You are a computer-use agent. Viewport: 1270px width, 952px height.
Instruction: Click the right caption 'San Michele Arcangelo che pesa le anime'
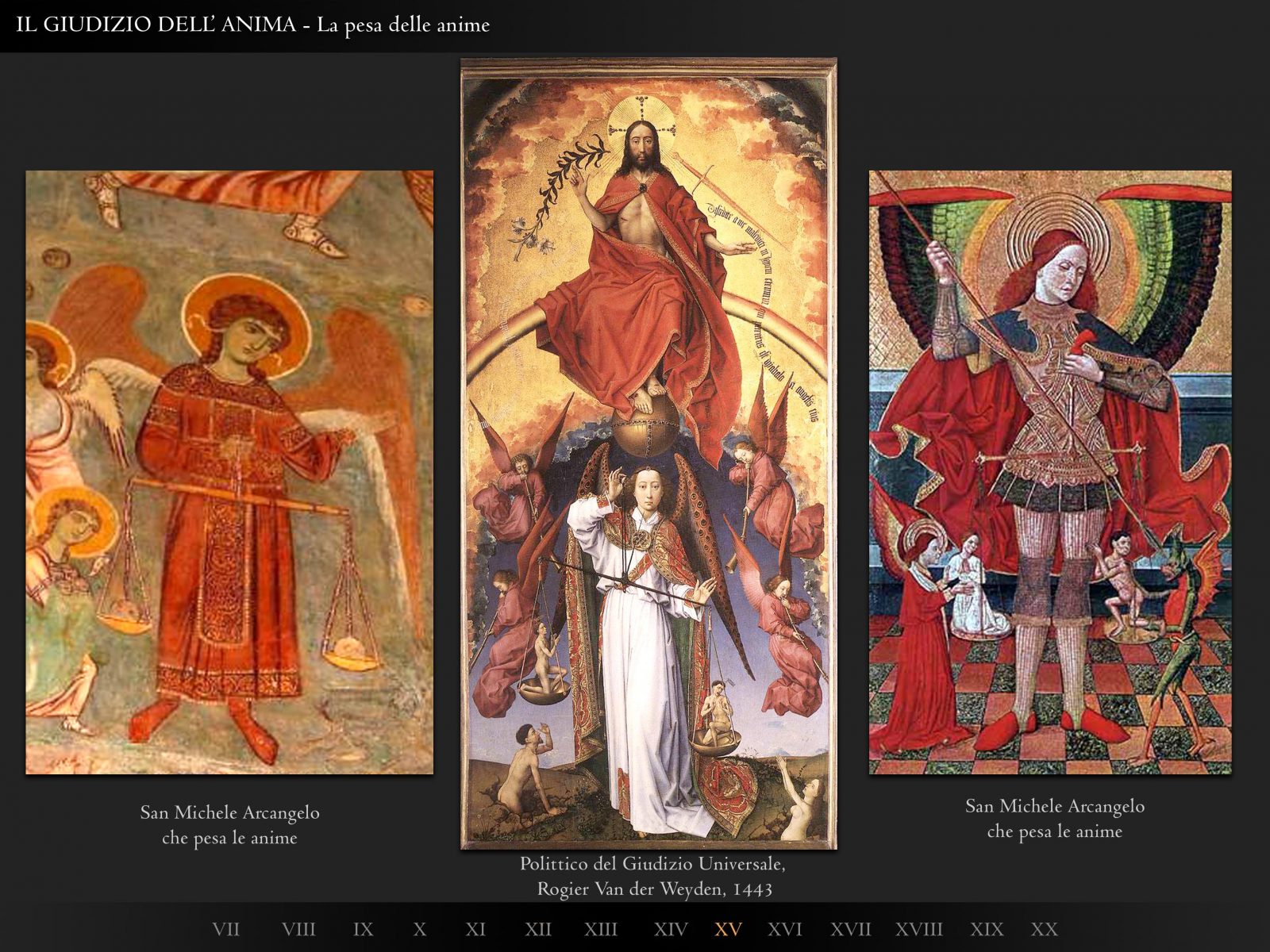1055,819
